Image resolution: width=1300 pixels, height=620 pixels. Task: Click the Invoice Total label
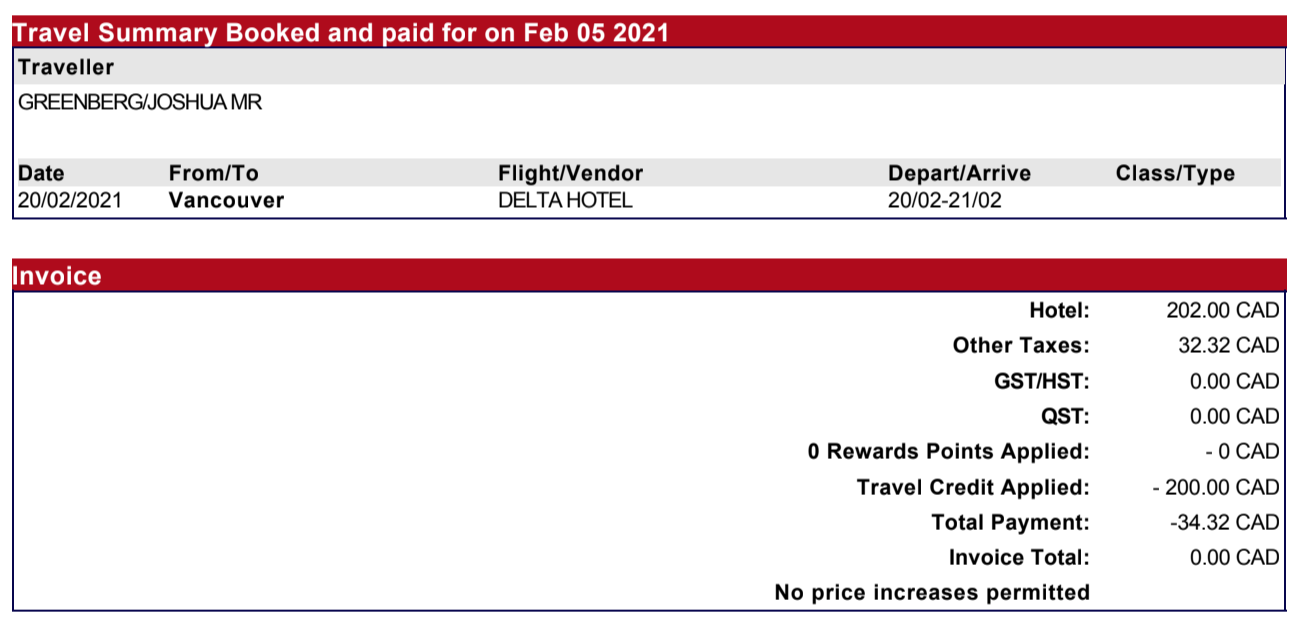pos(1019,557)
